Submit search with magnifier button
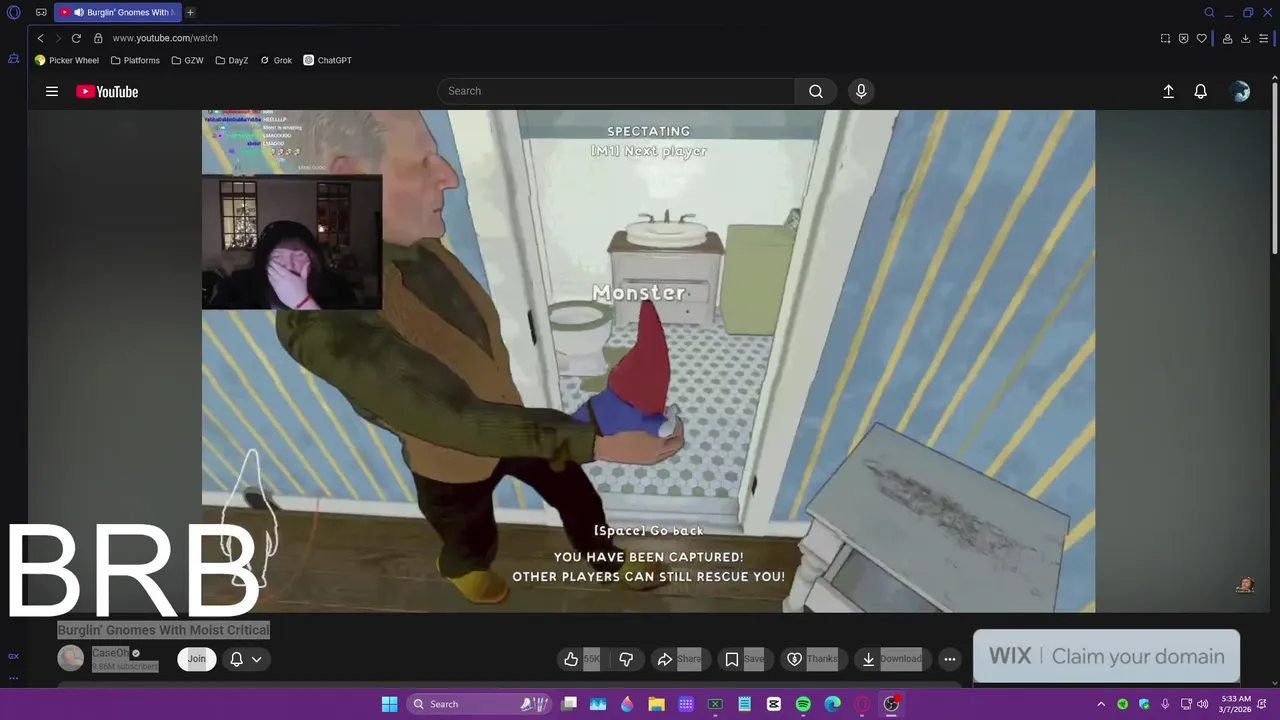The width and height of the screenshot is (1280, 720). click(x=816, y=91)
